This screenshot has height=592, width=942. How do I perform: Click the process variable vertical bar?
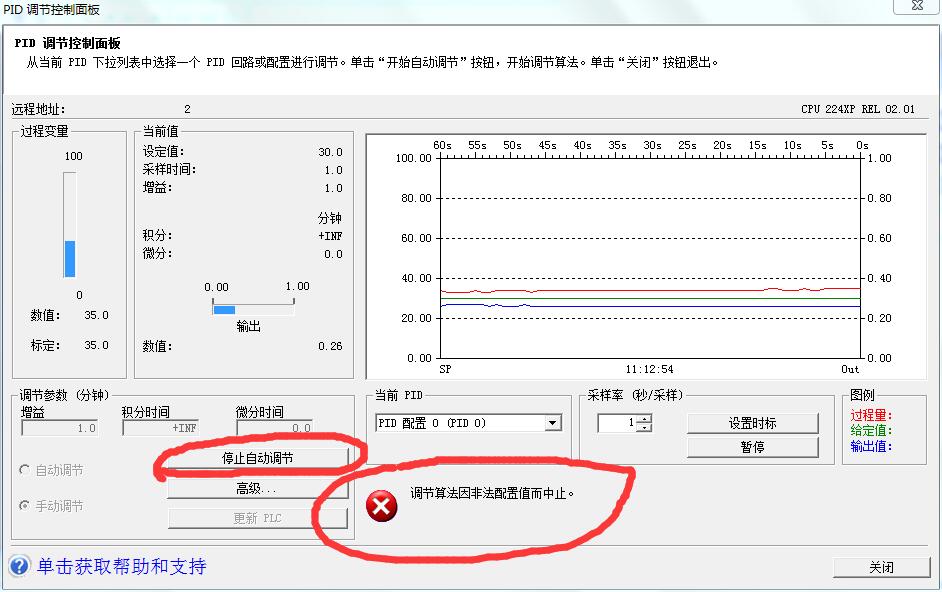tap(70, 225)
